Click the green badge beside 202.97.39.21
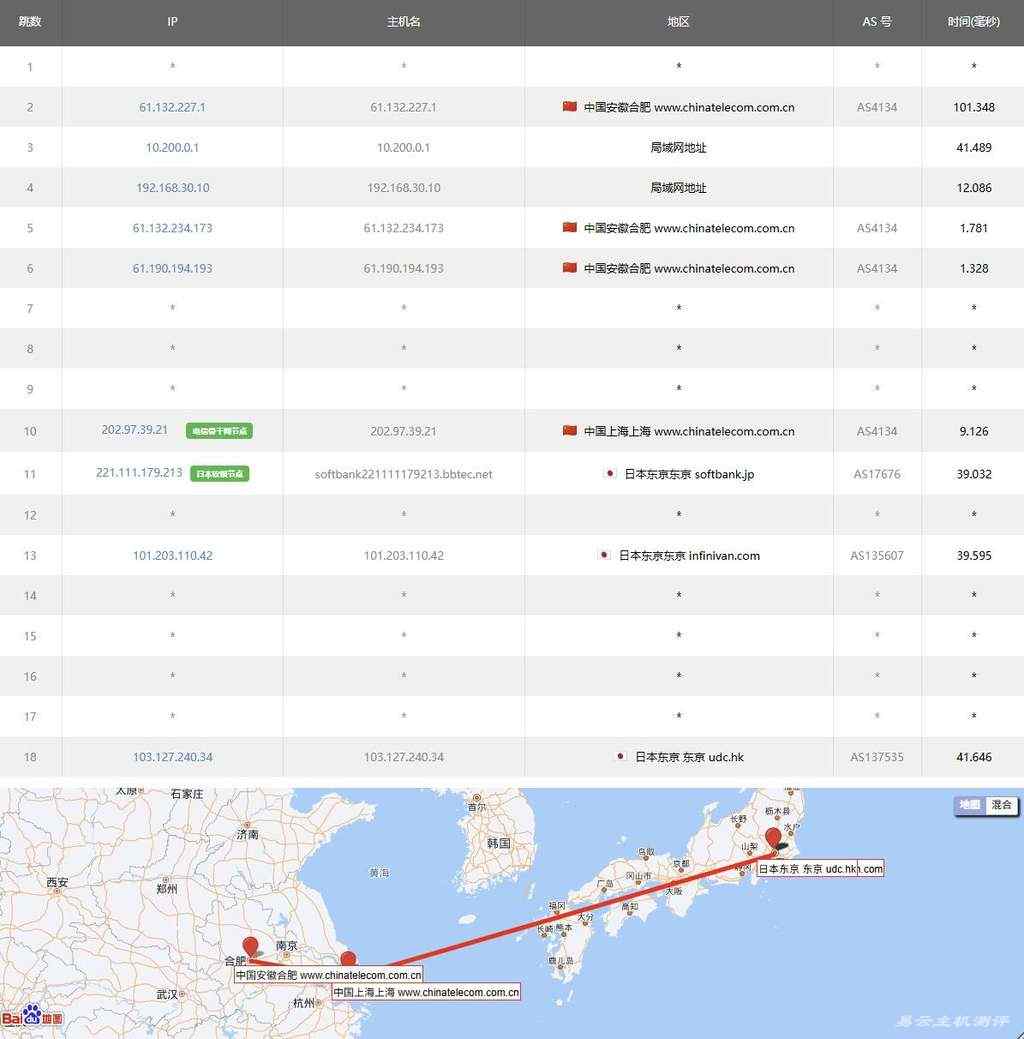 (219, 431)
